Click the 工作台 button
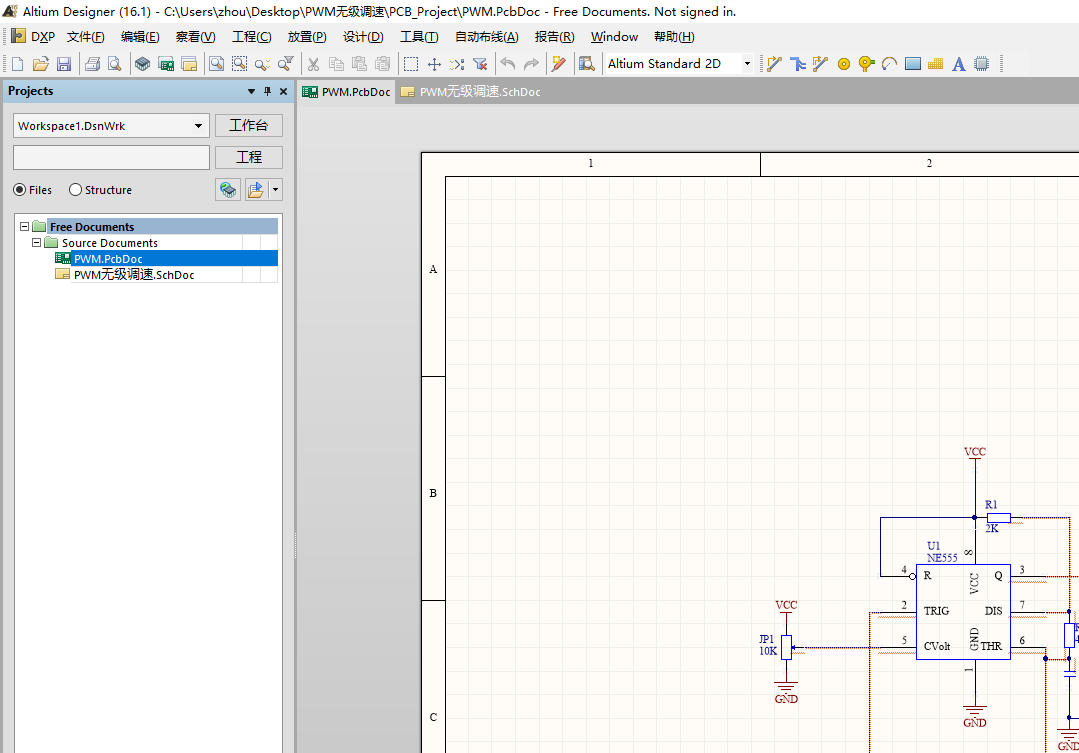The width and height of the screenshot is (1079, 753). tap(248, 125)
